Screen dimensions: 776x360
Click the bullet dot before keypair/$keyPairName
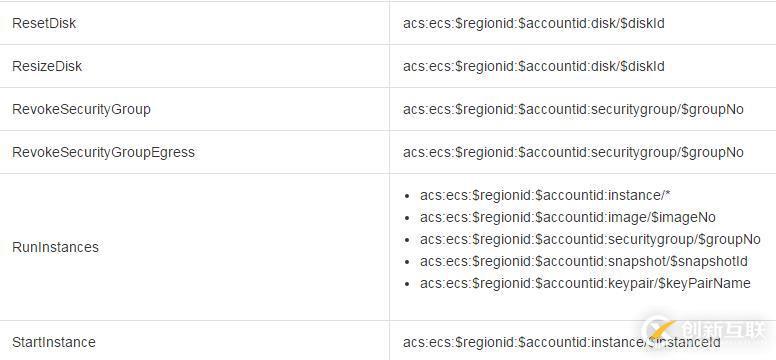click(x=407, y=284)
